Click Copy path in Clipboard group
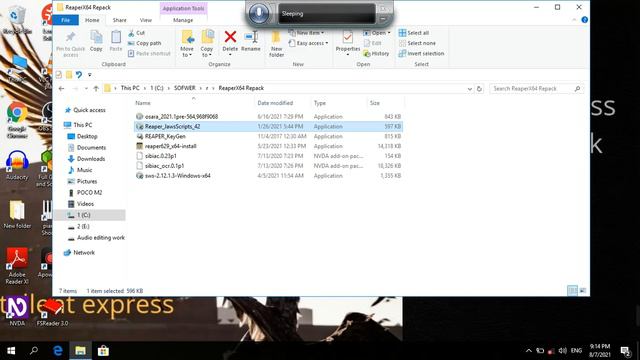640x360 pixels. click(x=144, y=43)
